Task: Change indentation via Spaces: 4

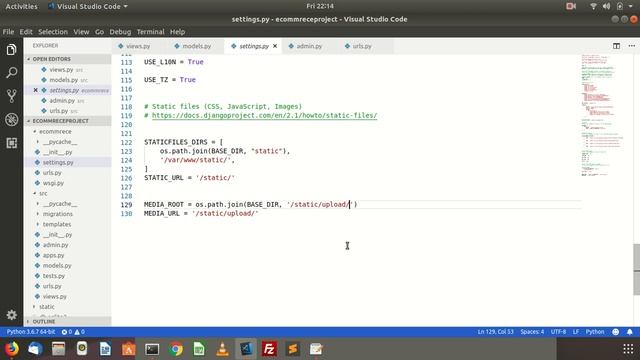Action: pyautogui.click(x=532, y=332)
